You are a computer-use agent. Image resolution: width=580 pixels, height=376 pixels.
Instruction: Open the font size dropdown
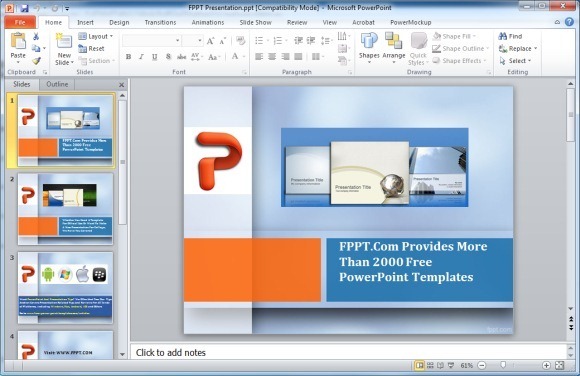click(200, 40)
